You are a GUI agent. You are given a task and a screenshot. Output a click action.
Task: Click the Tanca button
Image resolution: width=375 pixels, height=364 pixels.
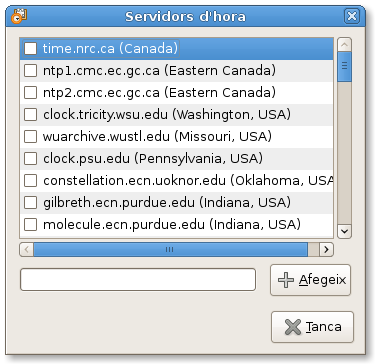click(312, 327)
